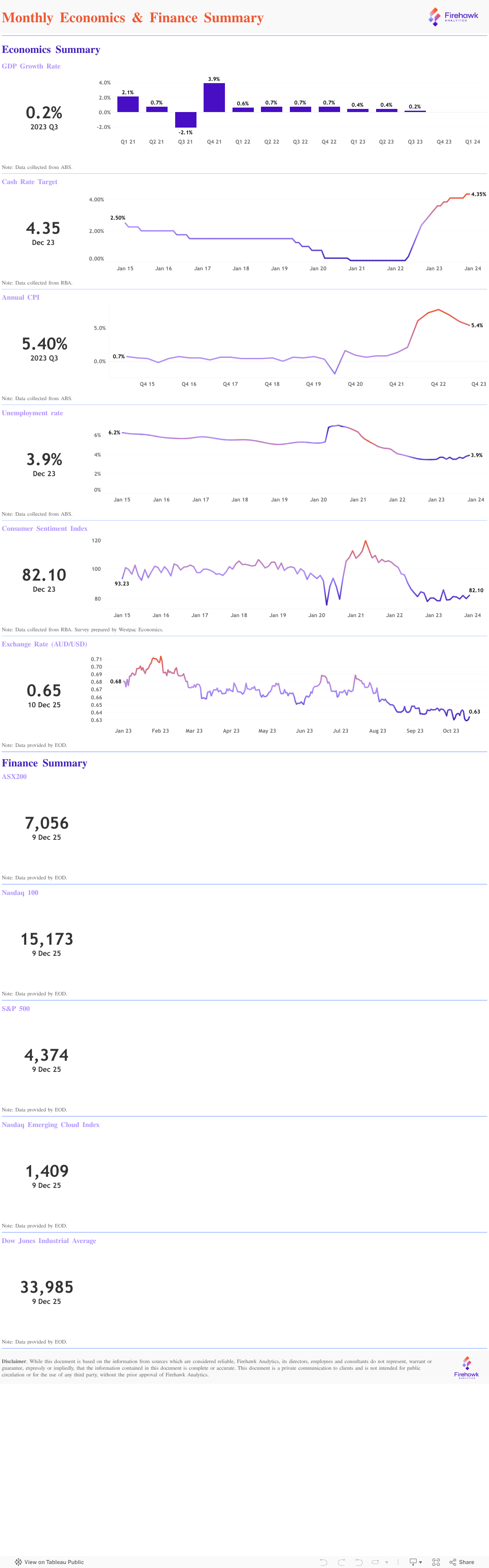Click the Revert view icon
This screenshot has height=1568, width=489.
359,1562
